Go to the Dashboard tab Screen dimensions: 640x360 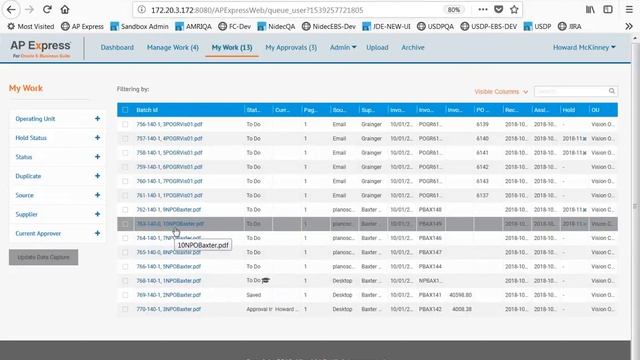pyautogui.click(x=117, y=47)
